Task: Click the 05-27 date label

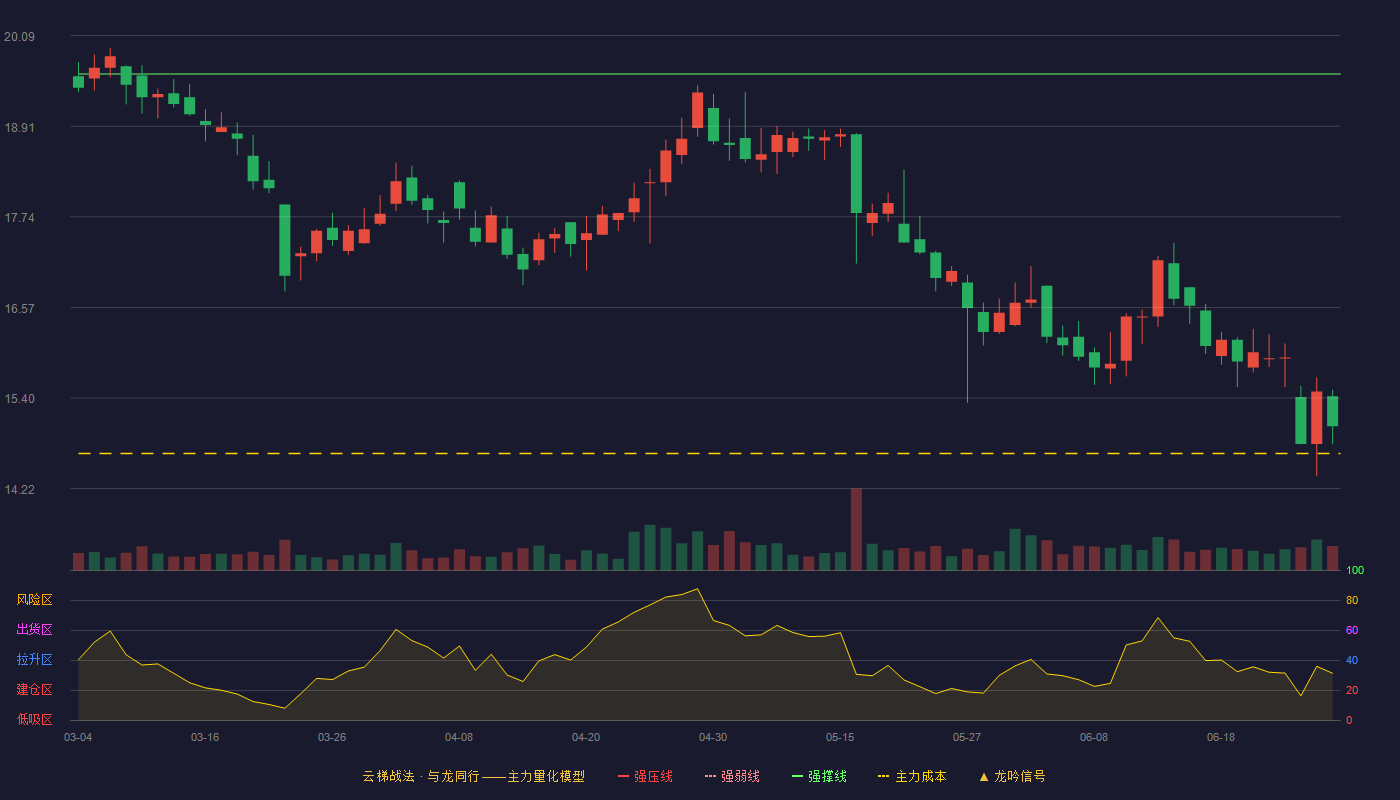Action: point(967,737)
